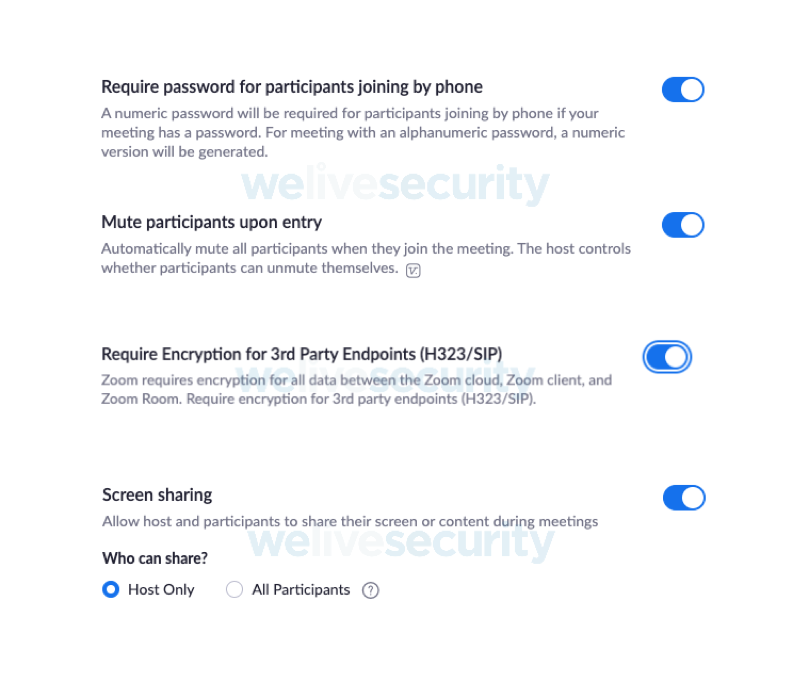Select the Host Only radio button
Image resolution: width=808 pixels, height=681 pixels.
pos(111,589)
